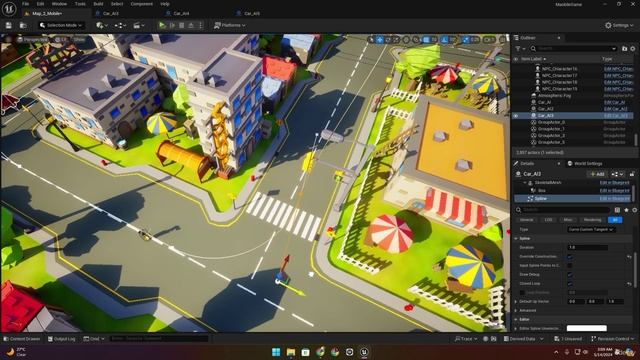
Task: Toggle the Draw Debug checkbox
Action: (x=570, y=275)
